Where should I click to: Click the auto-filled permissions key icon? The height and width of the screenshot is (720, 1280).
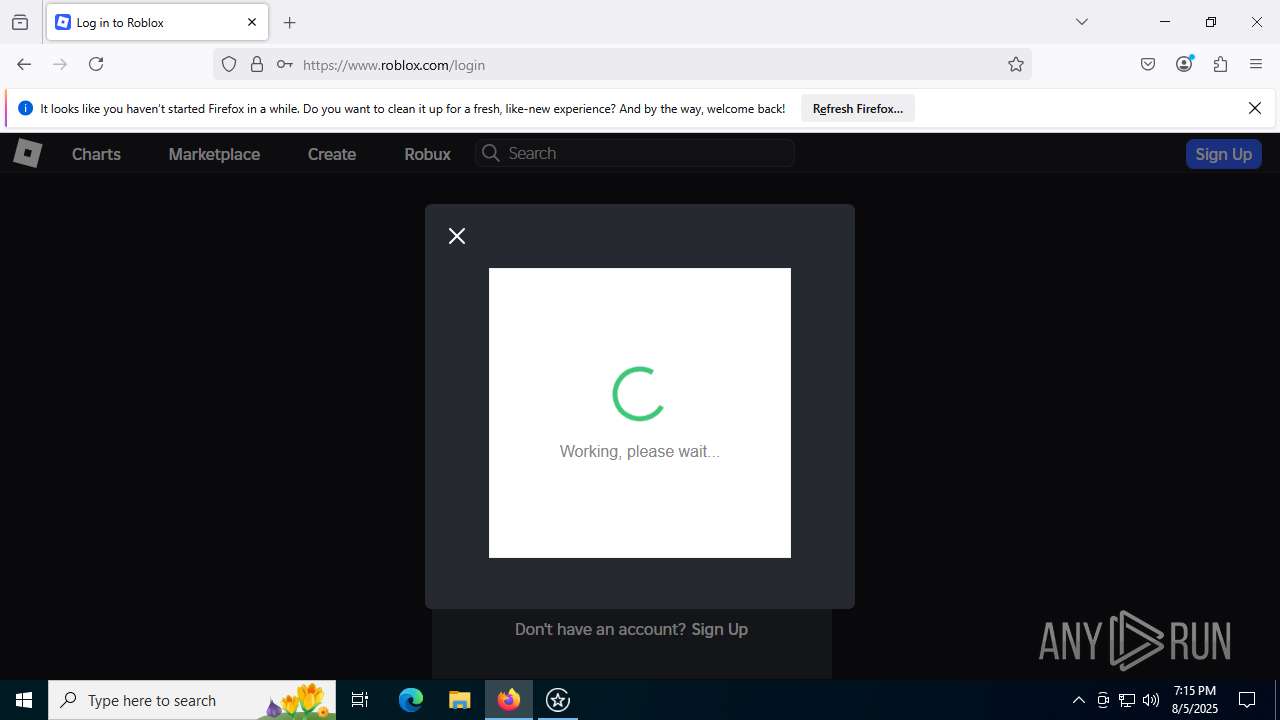[285, 64]
